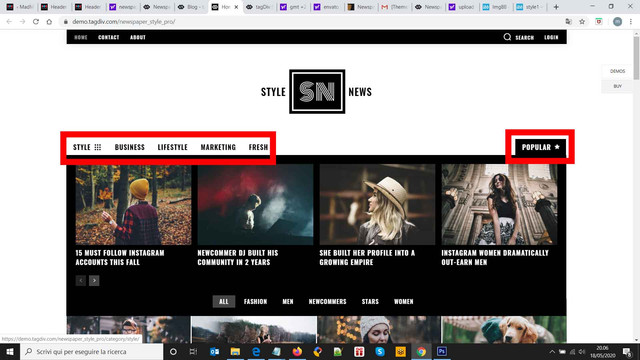This screenshot has width=640, height=360.
Task: Click the browser address bar URL
Action: tap(124, 22)
